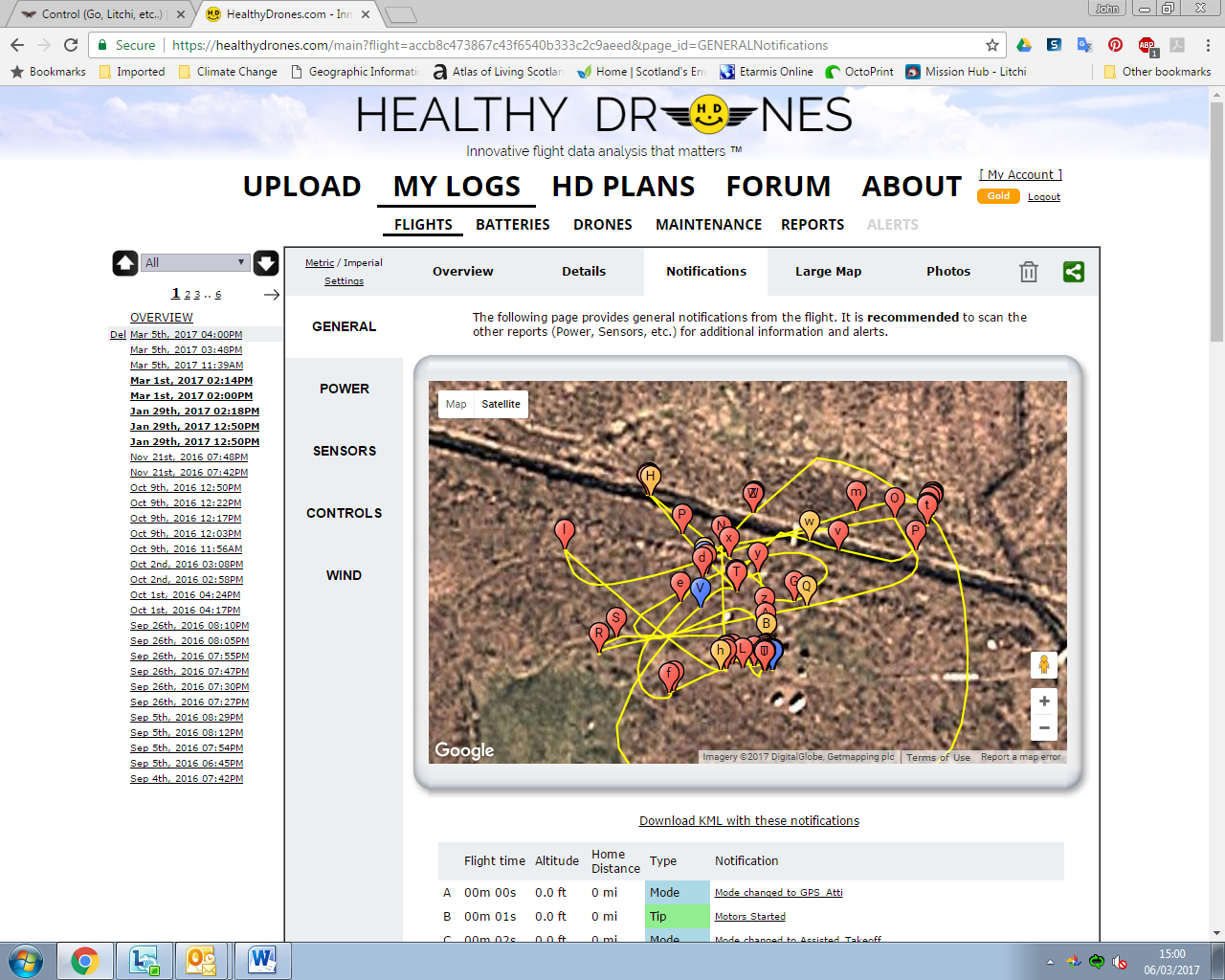Open Chrome from the taskbar

click(x=84, y=961)
